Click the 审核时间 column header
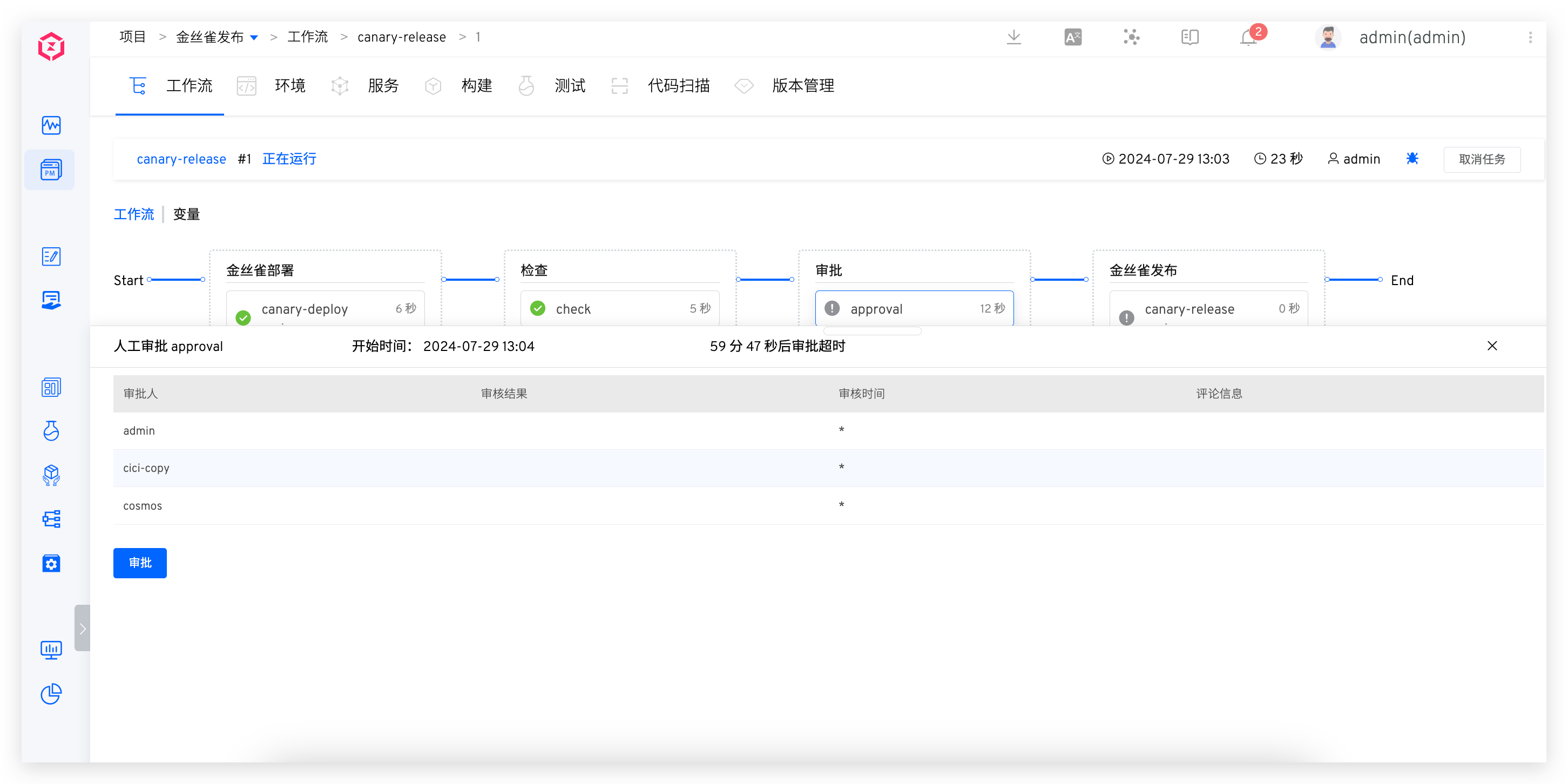This screenshot has width=1568, height=784. (x=862, y=394)
